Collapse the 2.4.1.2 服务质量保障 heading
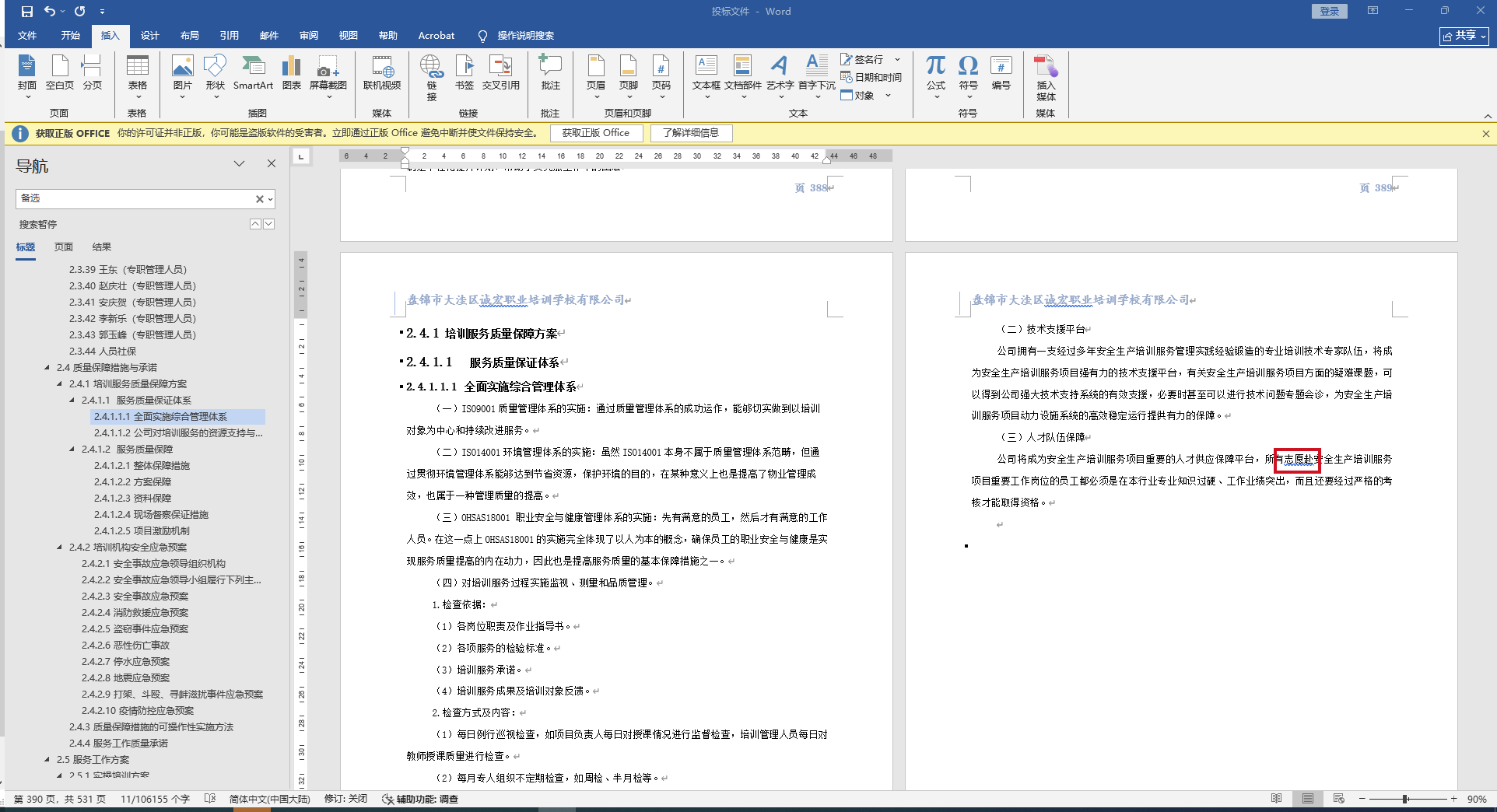Screen dimensions: 1497x812 [72, 450]
